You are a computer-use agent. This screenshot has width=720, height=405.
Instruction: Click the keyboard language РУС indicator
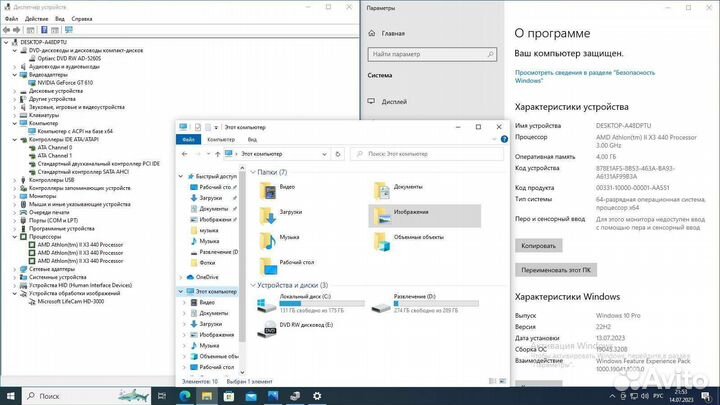tap(658, 396)
